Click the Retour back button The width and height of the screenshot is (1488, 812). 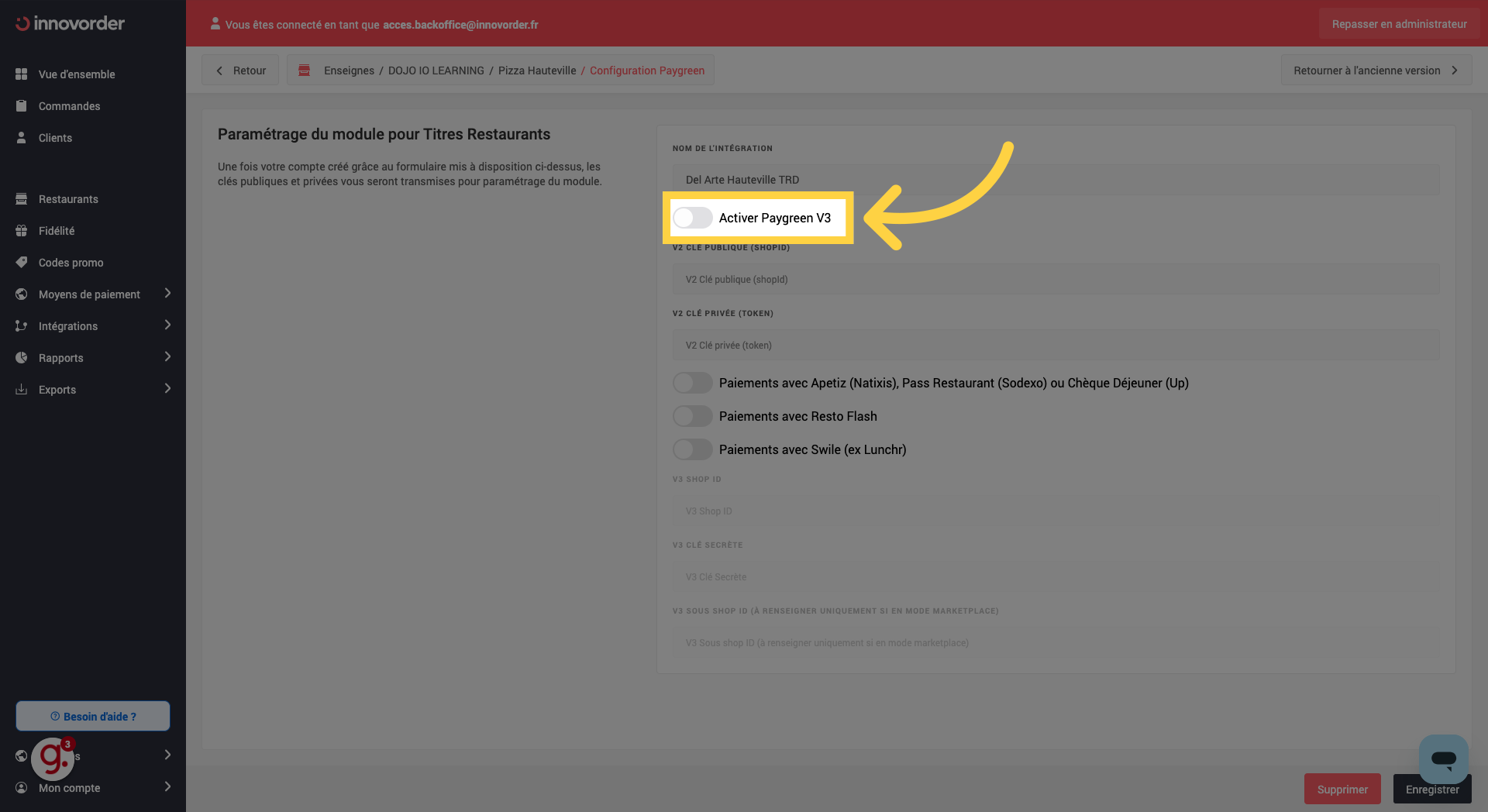coord(240,71)
